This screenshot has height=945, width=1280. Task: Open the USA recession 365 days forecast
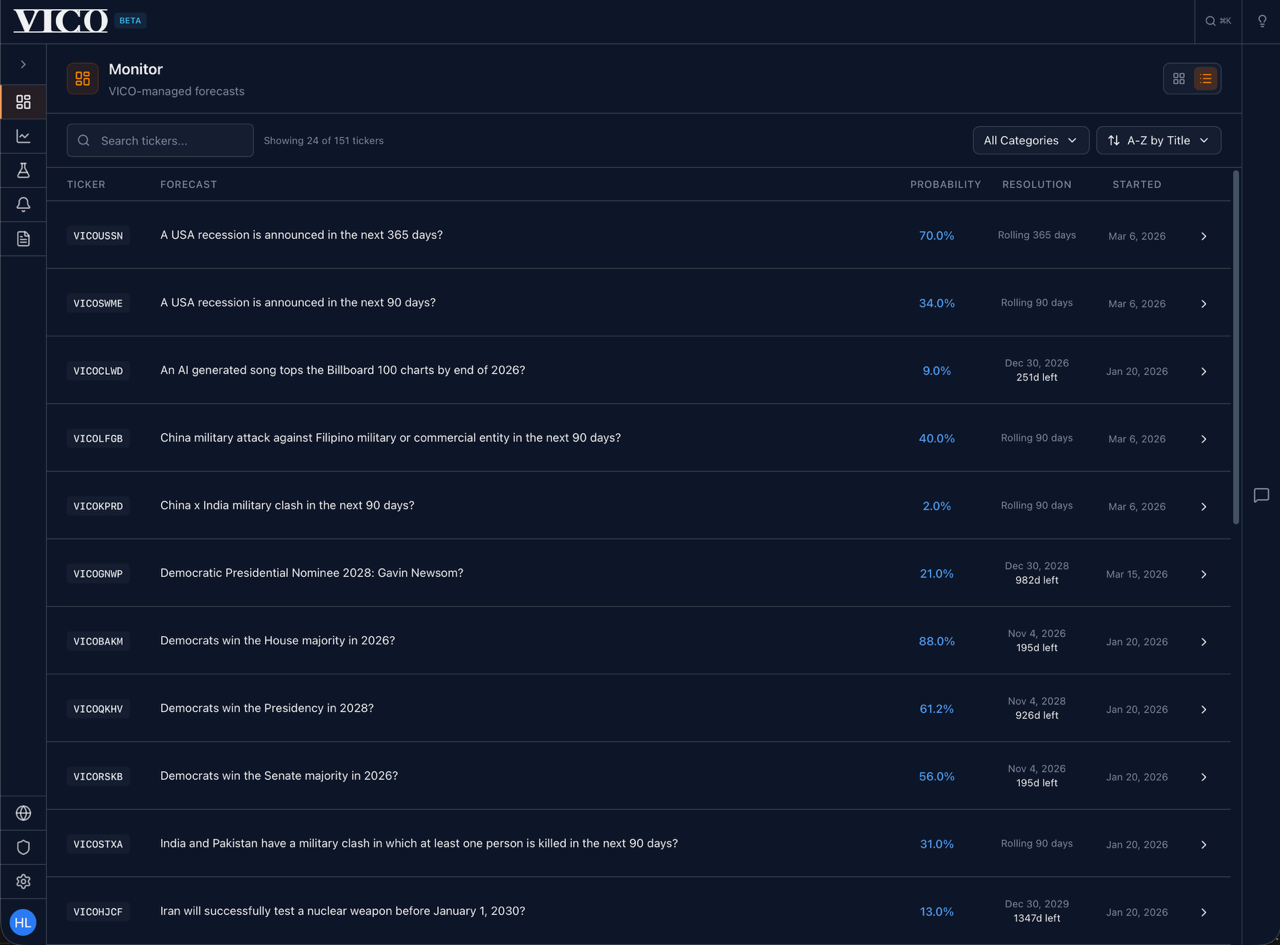coord(301,235)
